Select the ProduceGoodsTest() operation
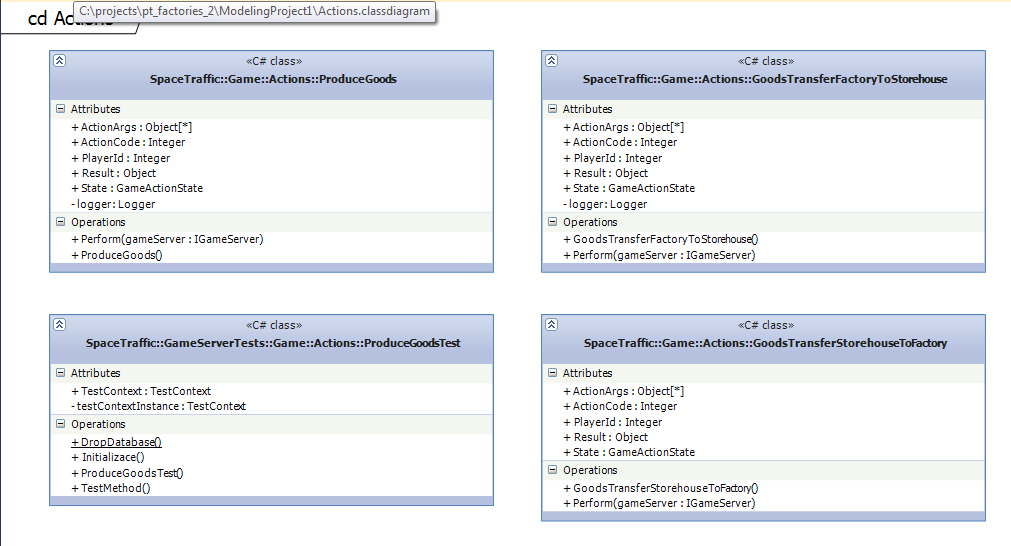1011x546 pixels. click(x=127, y=473)
